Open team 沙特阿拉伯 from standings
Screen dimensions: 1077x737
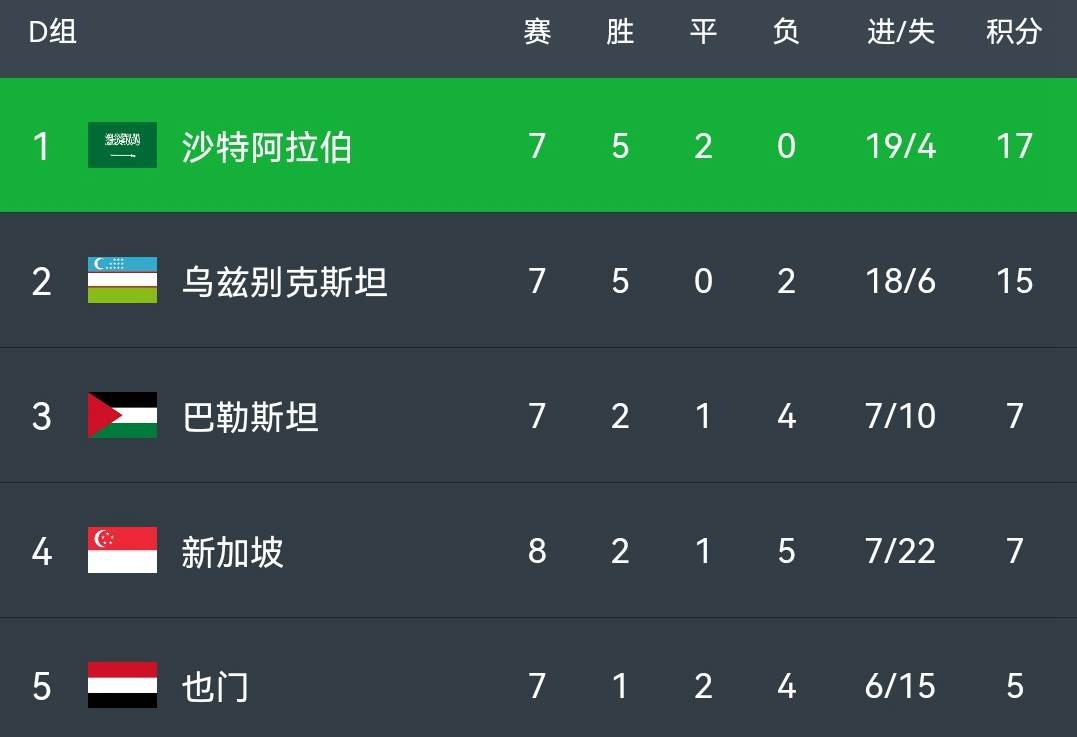tap(267, 147)
